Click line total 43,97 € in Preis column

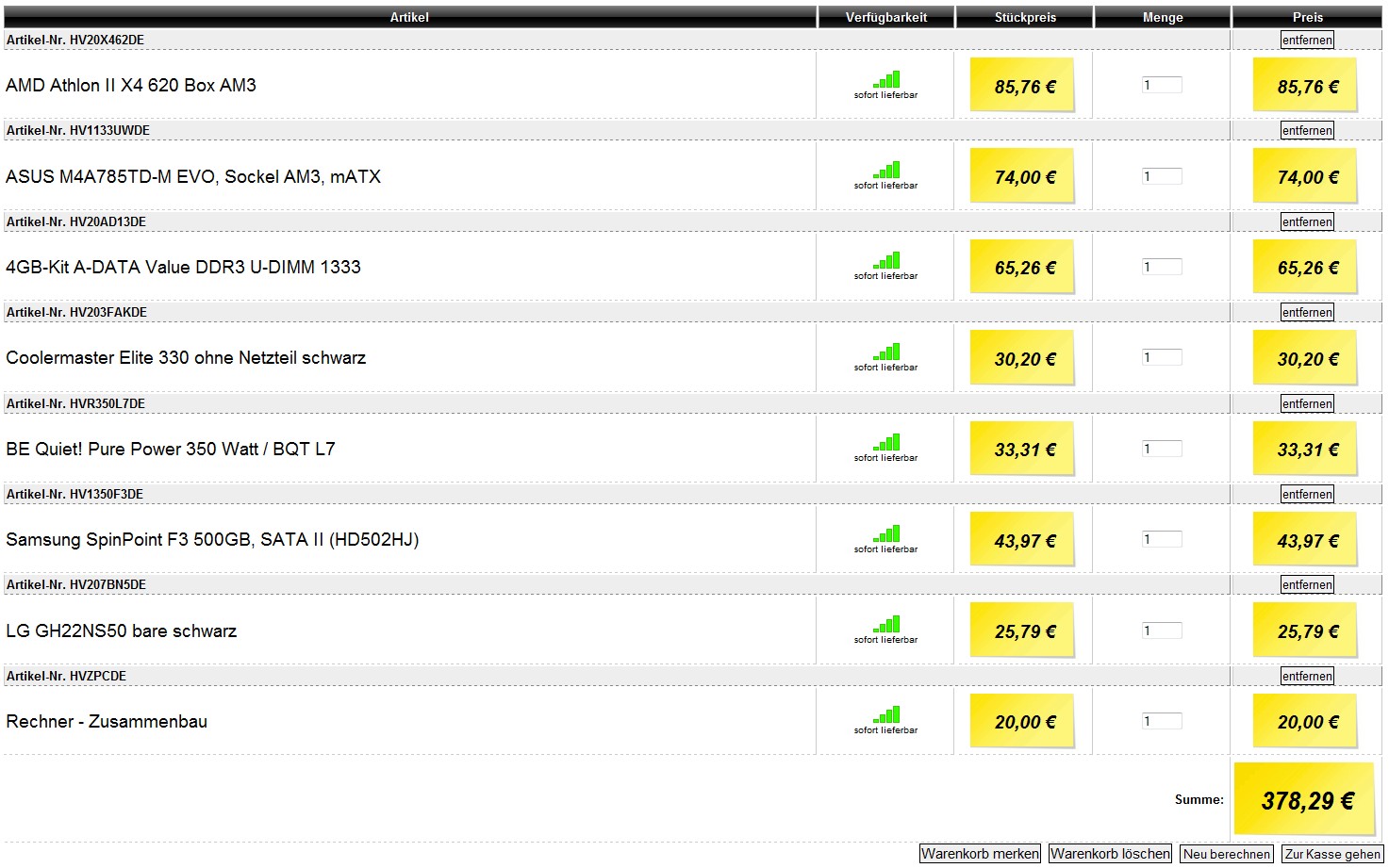coord(1306,539)
